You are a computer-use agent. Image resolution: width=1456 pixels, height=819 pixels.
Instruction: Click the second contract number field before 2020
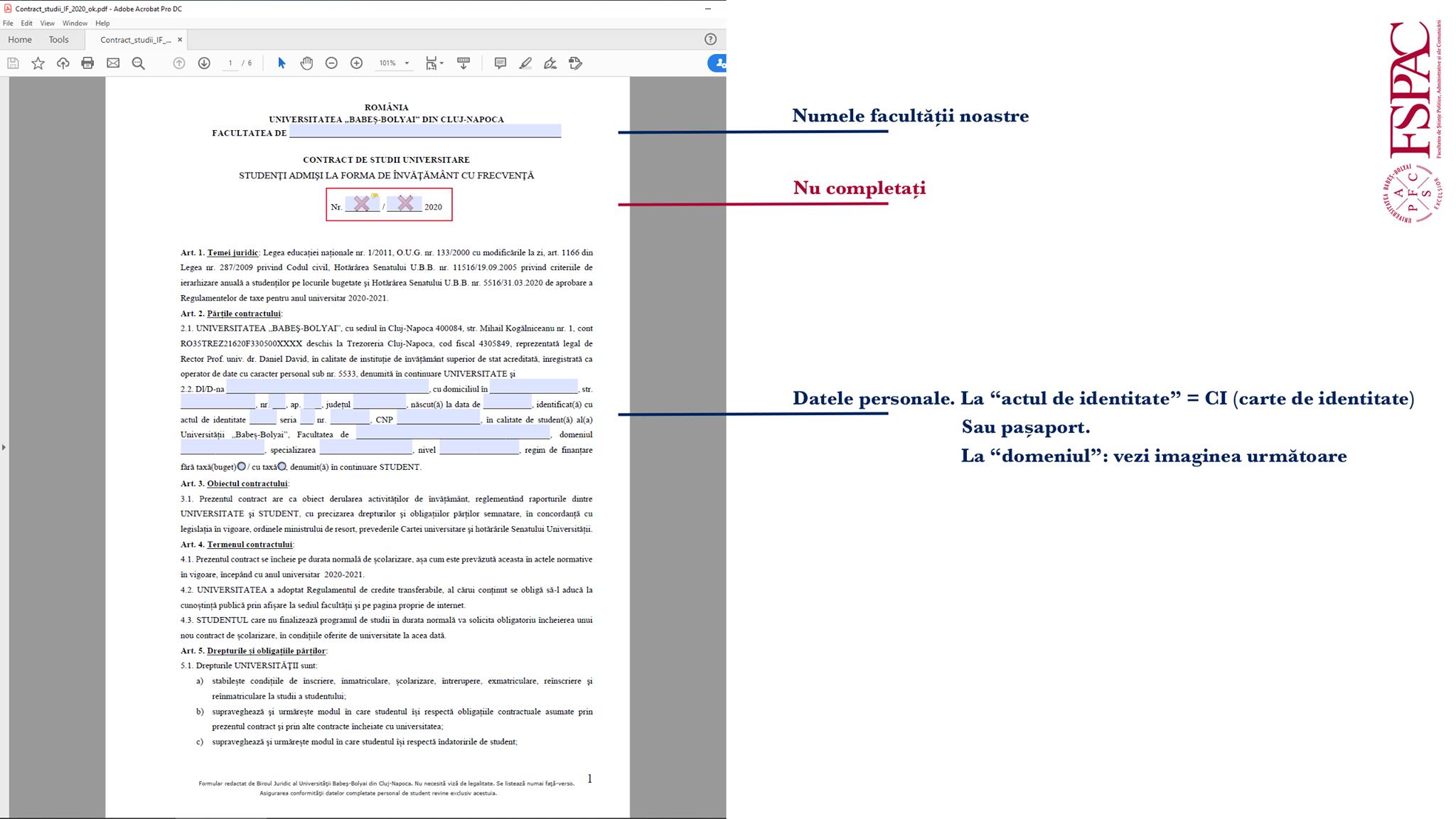405,203
